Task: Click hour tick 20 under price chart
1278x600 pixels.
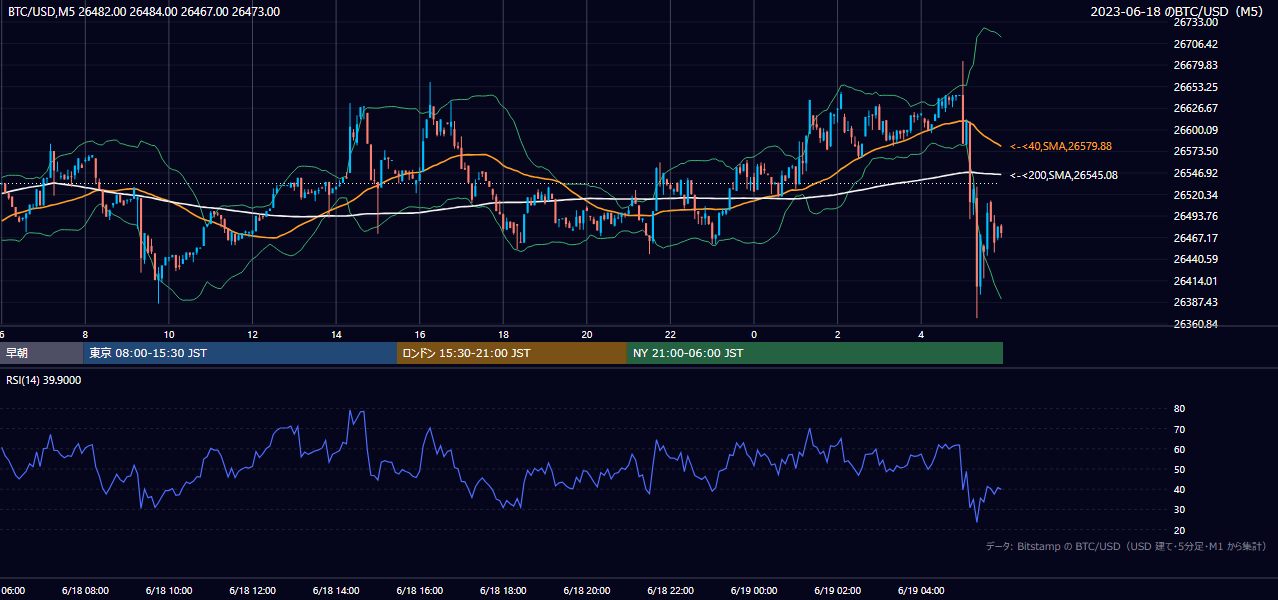Action: (x=587, y=335)
